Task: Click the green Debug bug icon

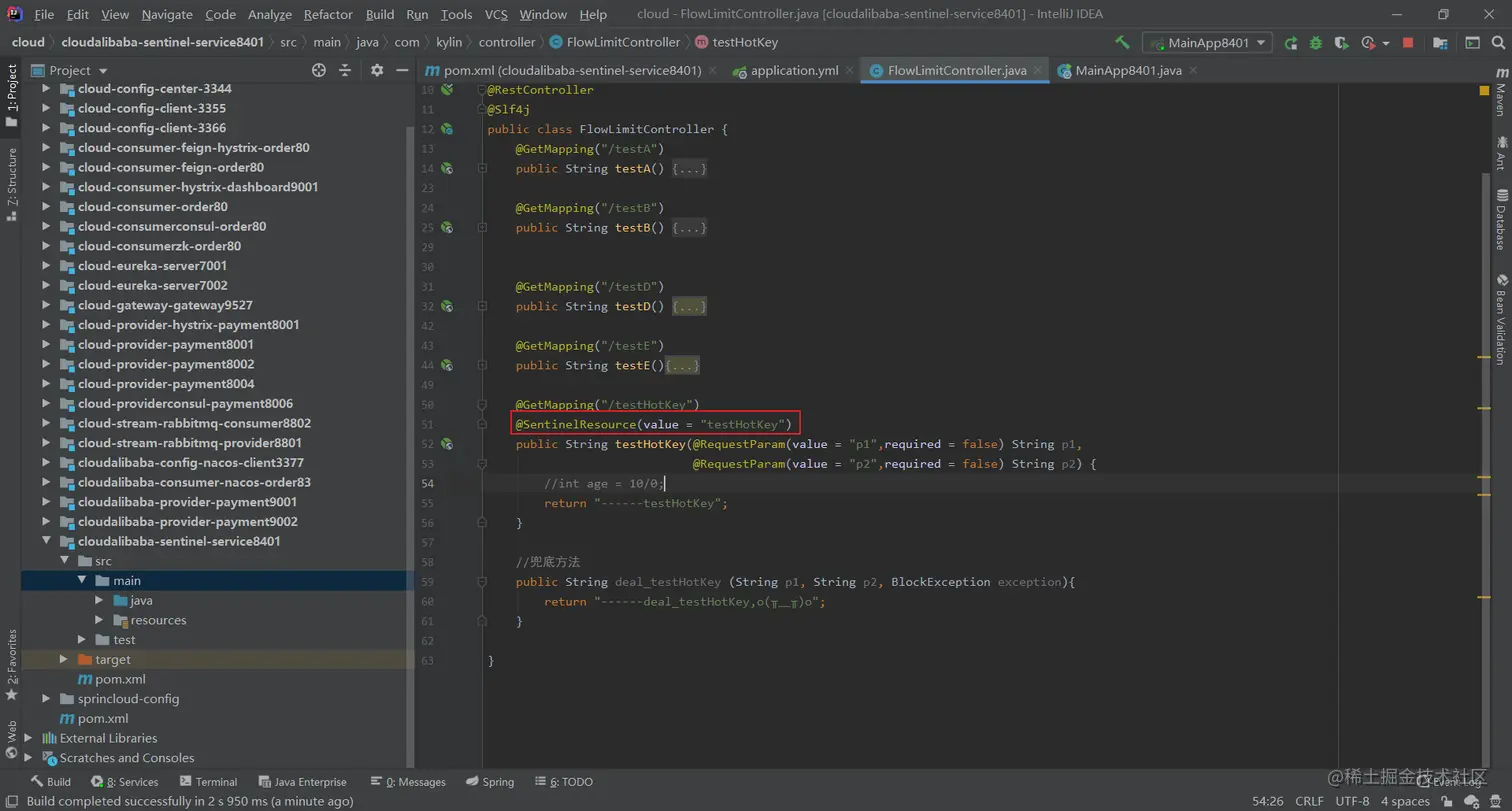Action: [x=1316, y=43]
